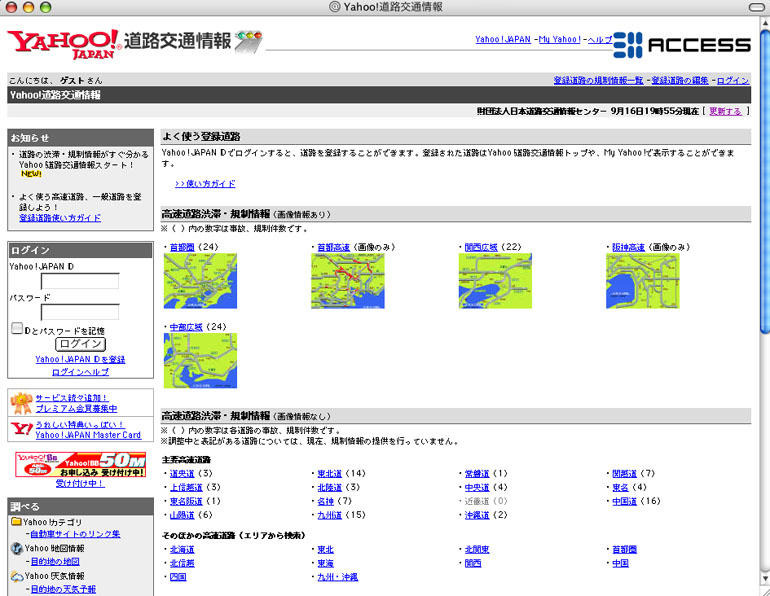770x596 pixels.
Task: Click the traffic light icon beside 道路交通情報
Action: pyautogui.click(x=248, y=41)
